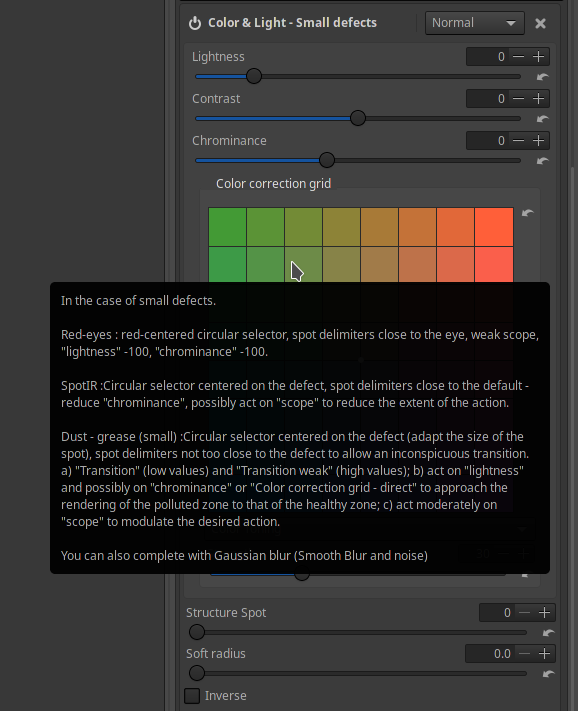Increase Lightness with plus button
Viewport: 578px width, 711px height.
pos(539,57)
